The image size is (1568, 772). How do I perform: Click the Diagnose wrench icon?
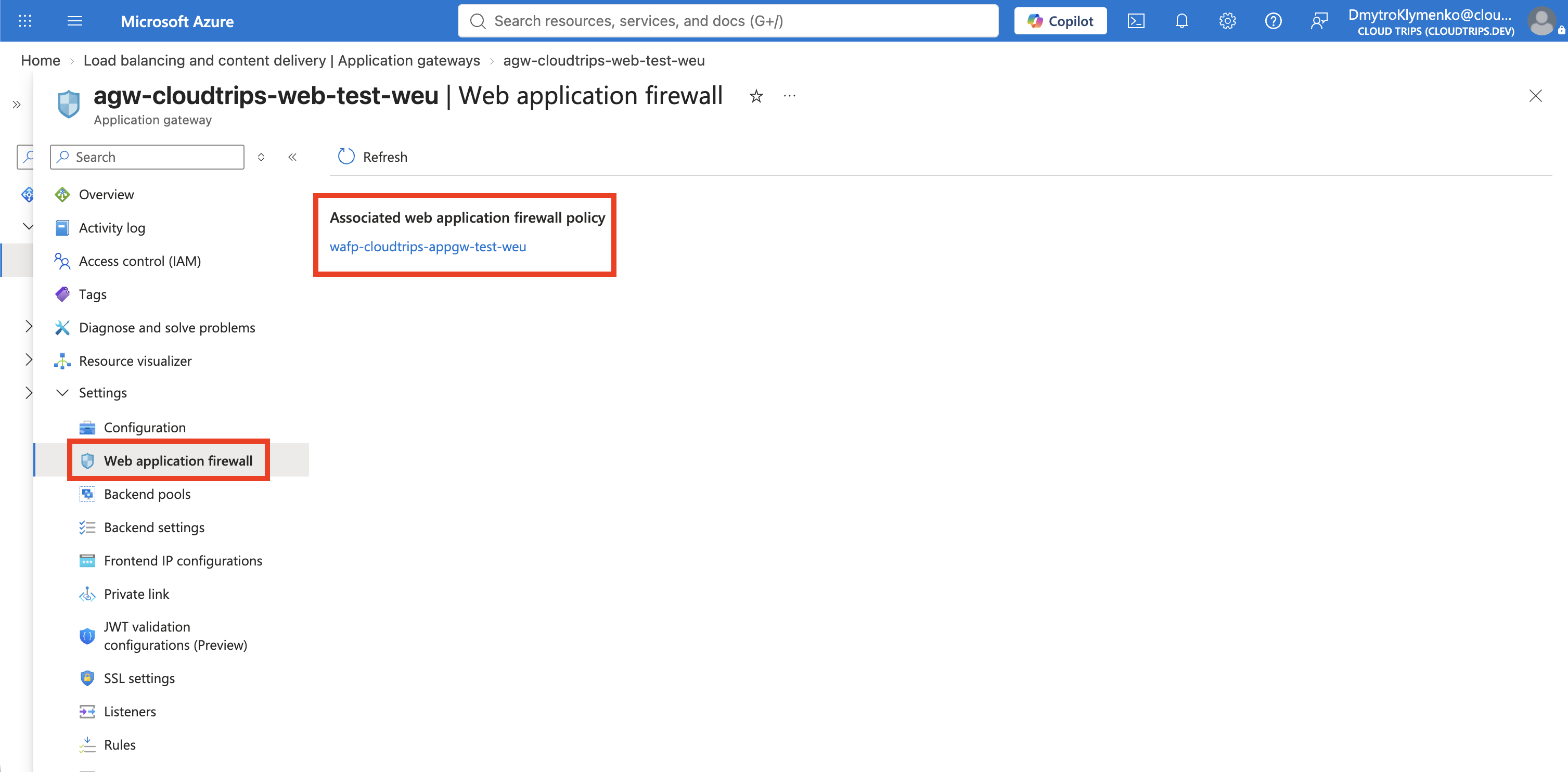coord(62,328)
